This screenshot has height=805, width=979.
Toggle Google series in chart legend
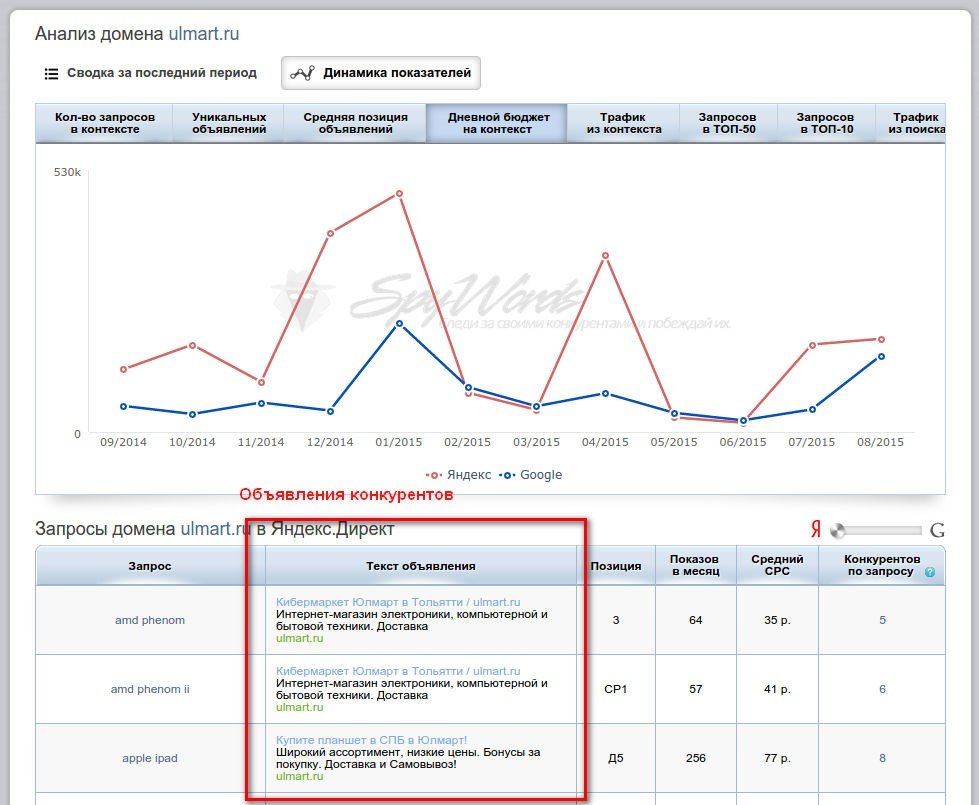point(534,475)
